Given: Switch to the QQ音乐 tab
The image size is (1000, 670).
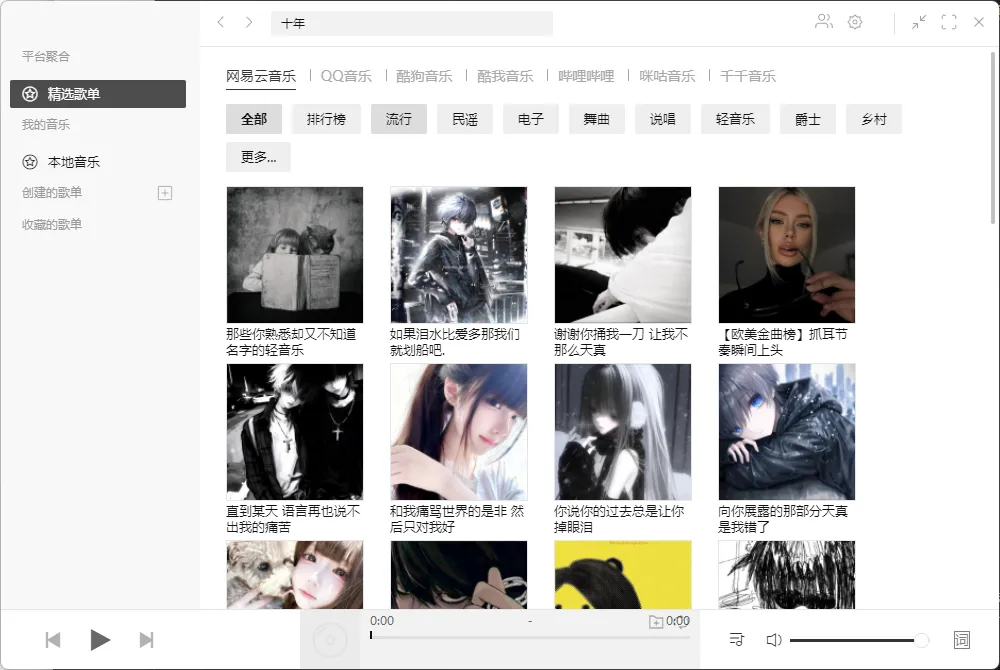Looking at the screenshot, I should coord(346,76).
